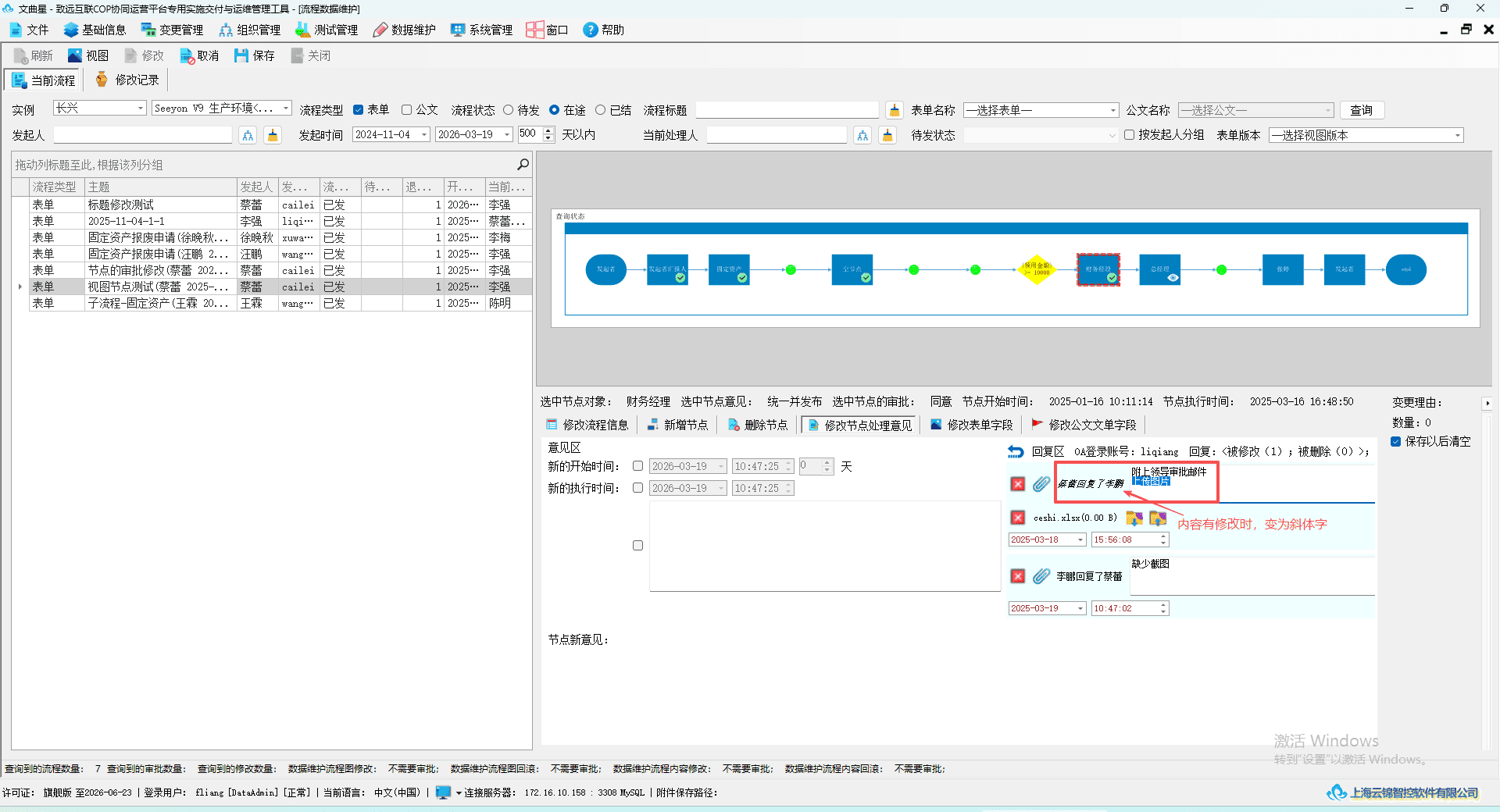Screen dimensions: 1500x812
Task: Open the 实例 长兴 dropdown
Action: coord(99,108)
